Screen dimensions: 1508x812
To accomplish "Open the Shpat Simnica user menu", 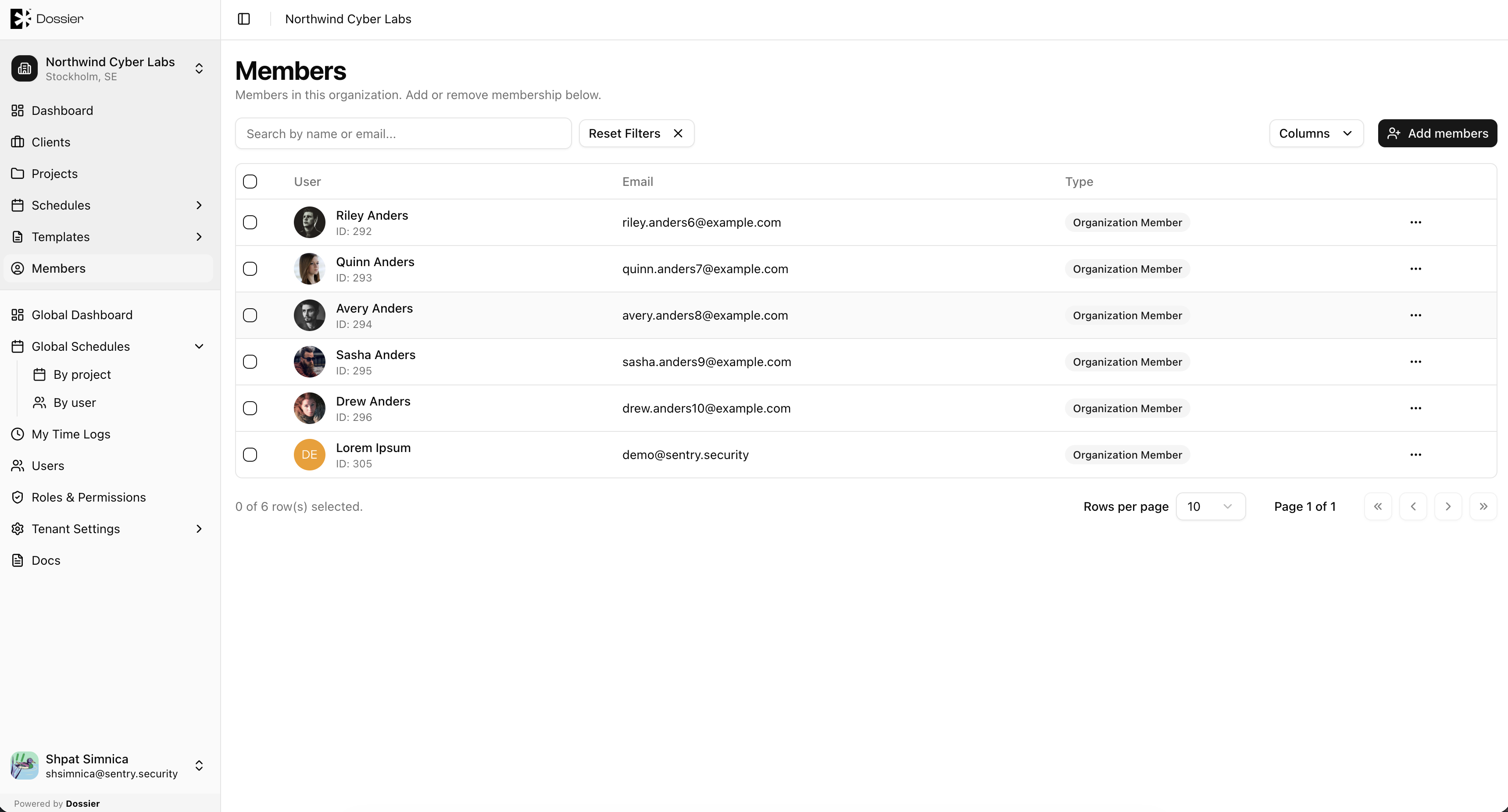I will 108,766.
